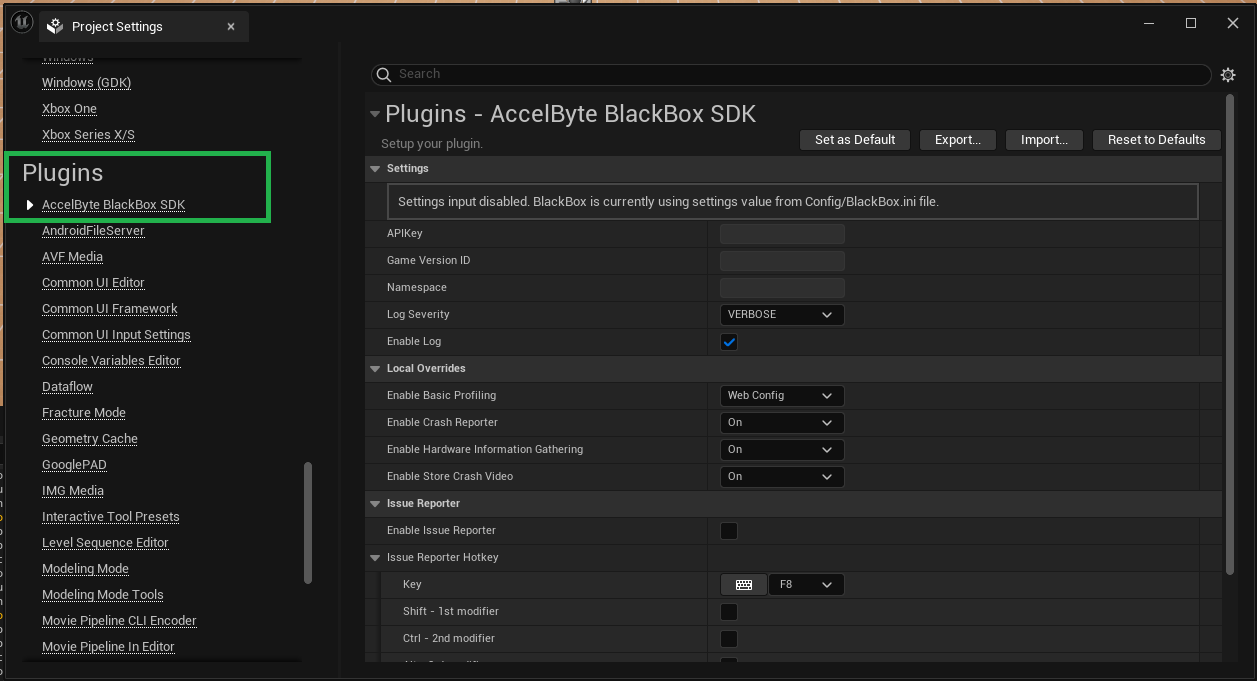1257x681 pixels.
Task: Open Movie Pipeline CLI Encoder settings
Action: click(x=119, y=621)
